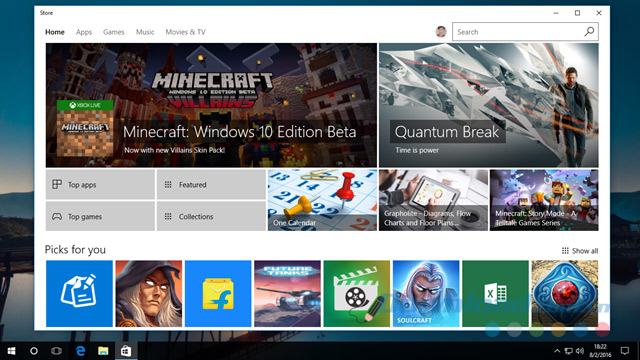Launch Microsoft Edge from taskbar
Image resolution: width=640 pixels, height=360 pixels.
[80, 351]
